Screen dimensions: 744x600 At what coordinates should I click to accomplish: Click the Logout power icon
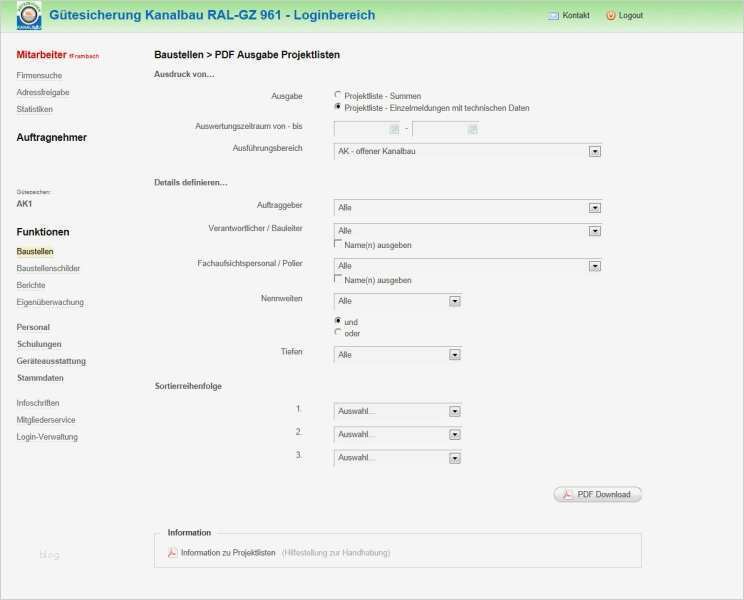611,16
